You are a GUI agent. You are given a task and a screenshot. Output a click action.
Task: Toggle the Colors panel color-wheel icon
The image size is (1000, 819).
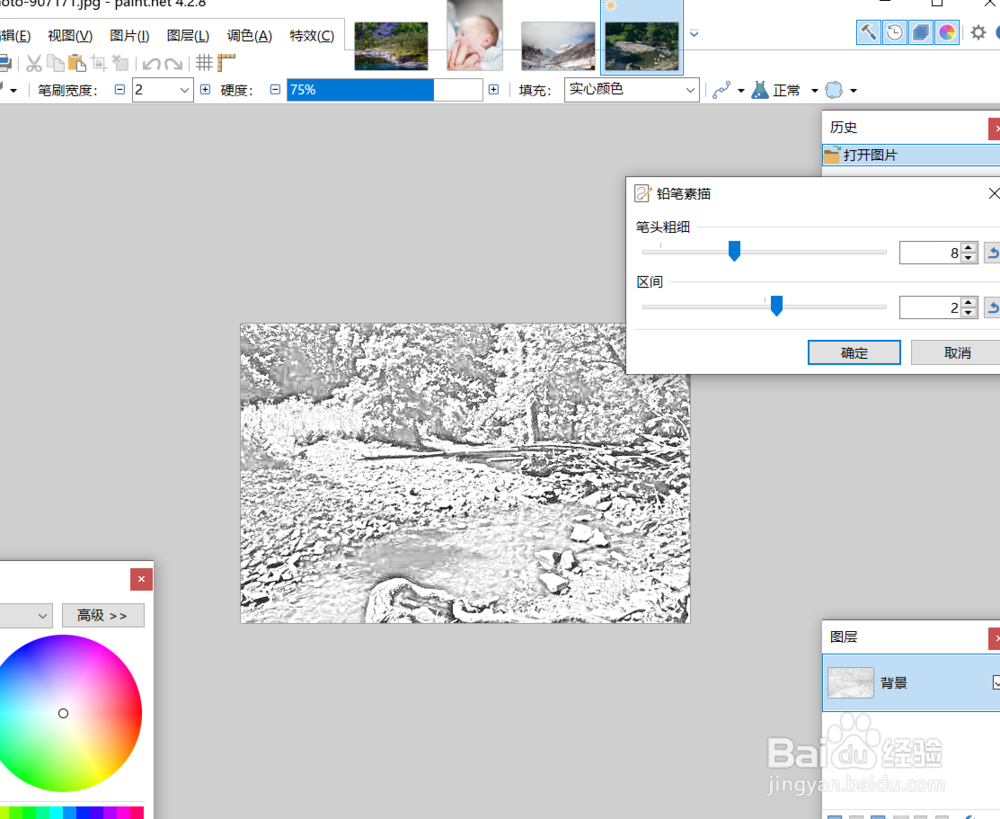click(x=947, y=32)
